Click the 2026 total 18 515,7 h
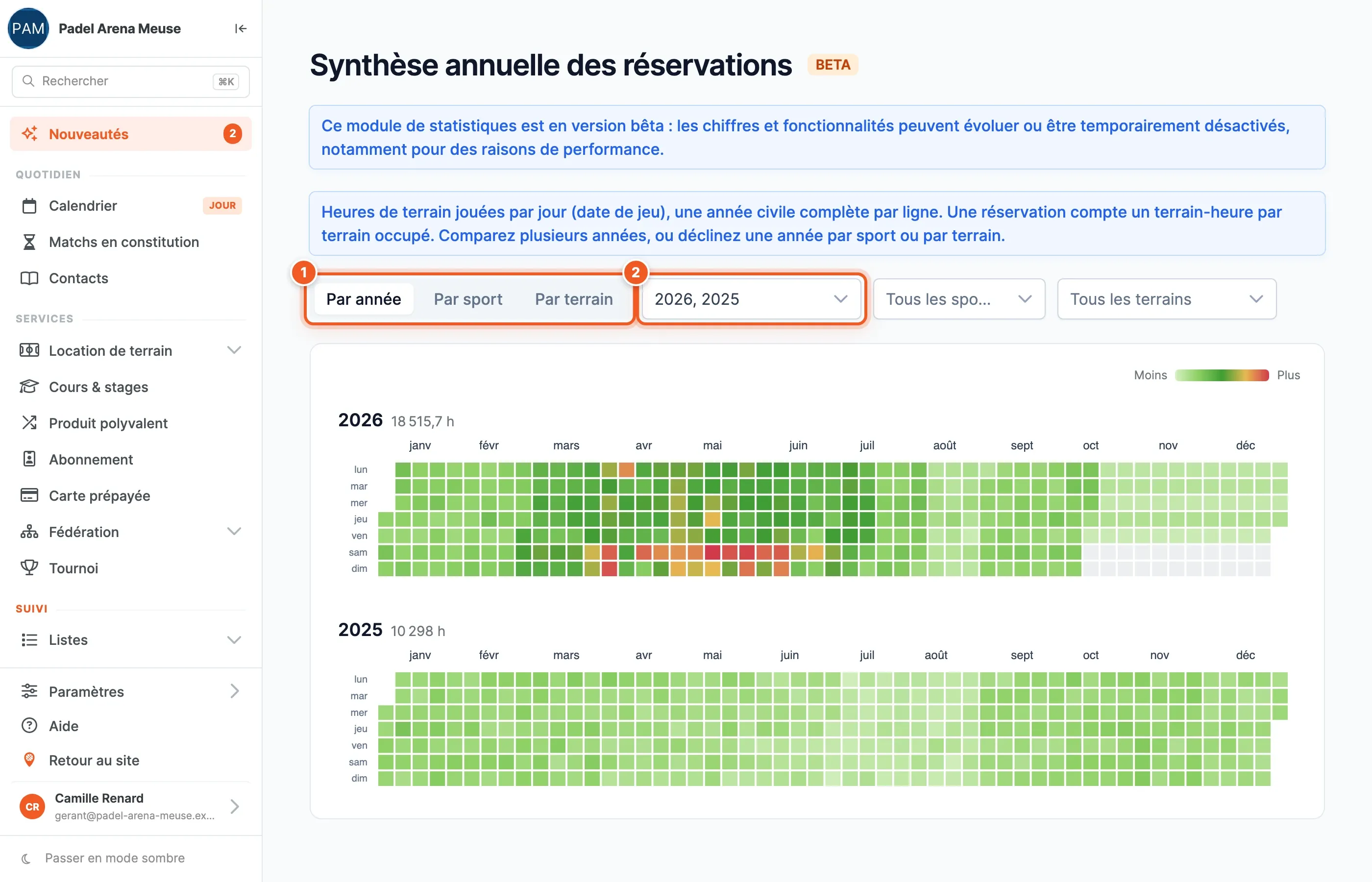Image resolution: width=1372 pixels, height=882 pixels. (422, 421)
